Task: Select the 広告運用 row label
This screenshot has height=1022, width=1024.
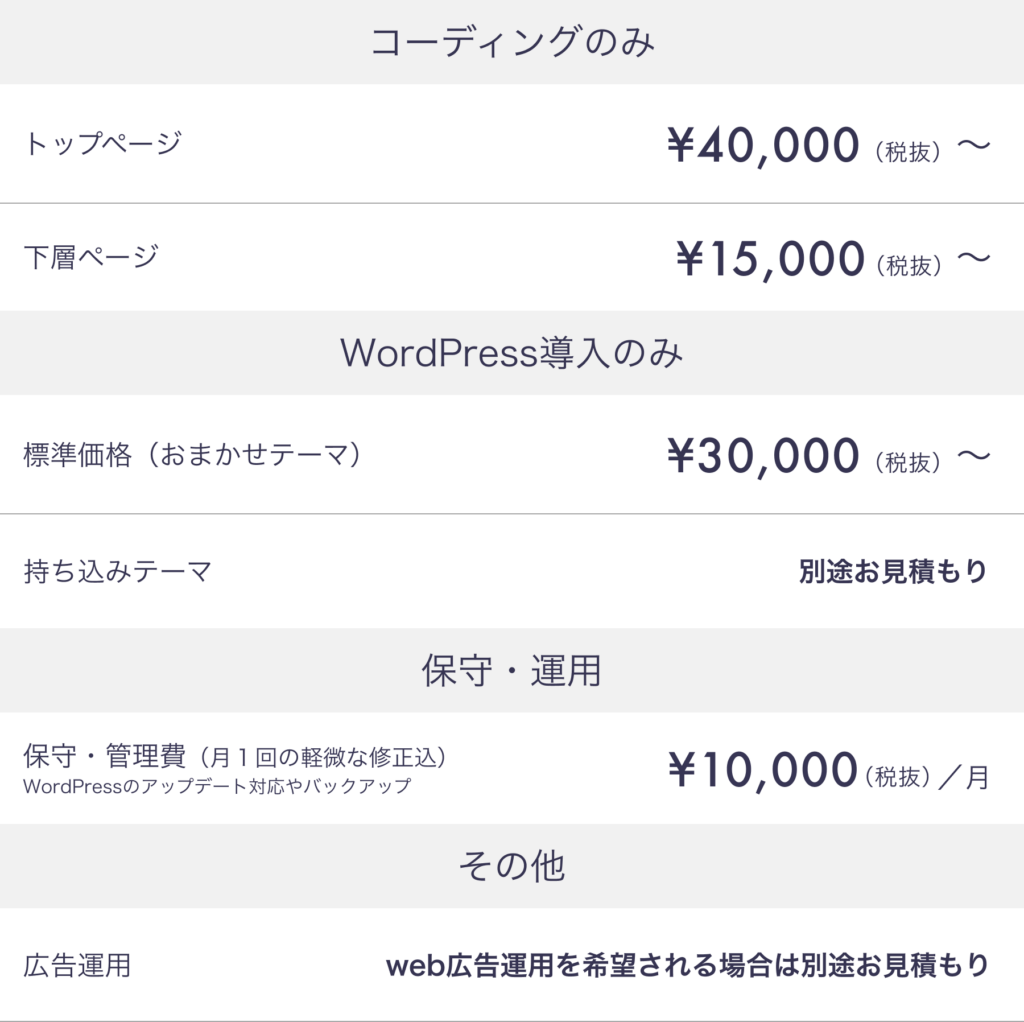Action: click(77, 966)
